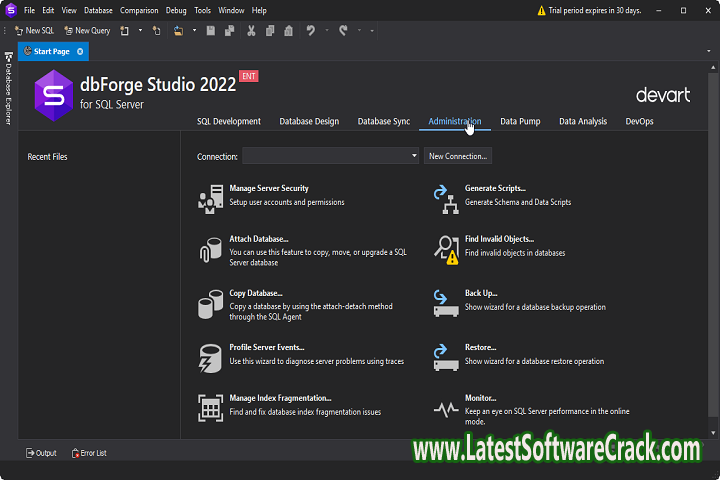Expand the Connection dropdown list

tap(414, 156)
